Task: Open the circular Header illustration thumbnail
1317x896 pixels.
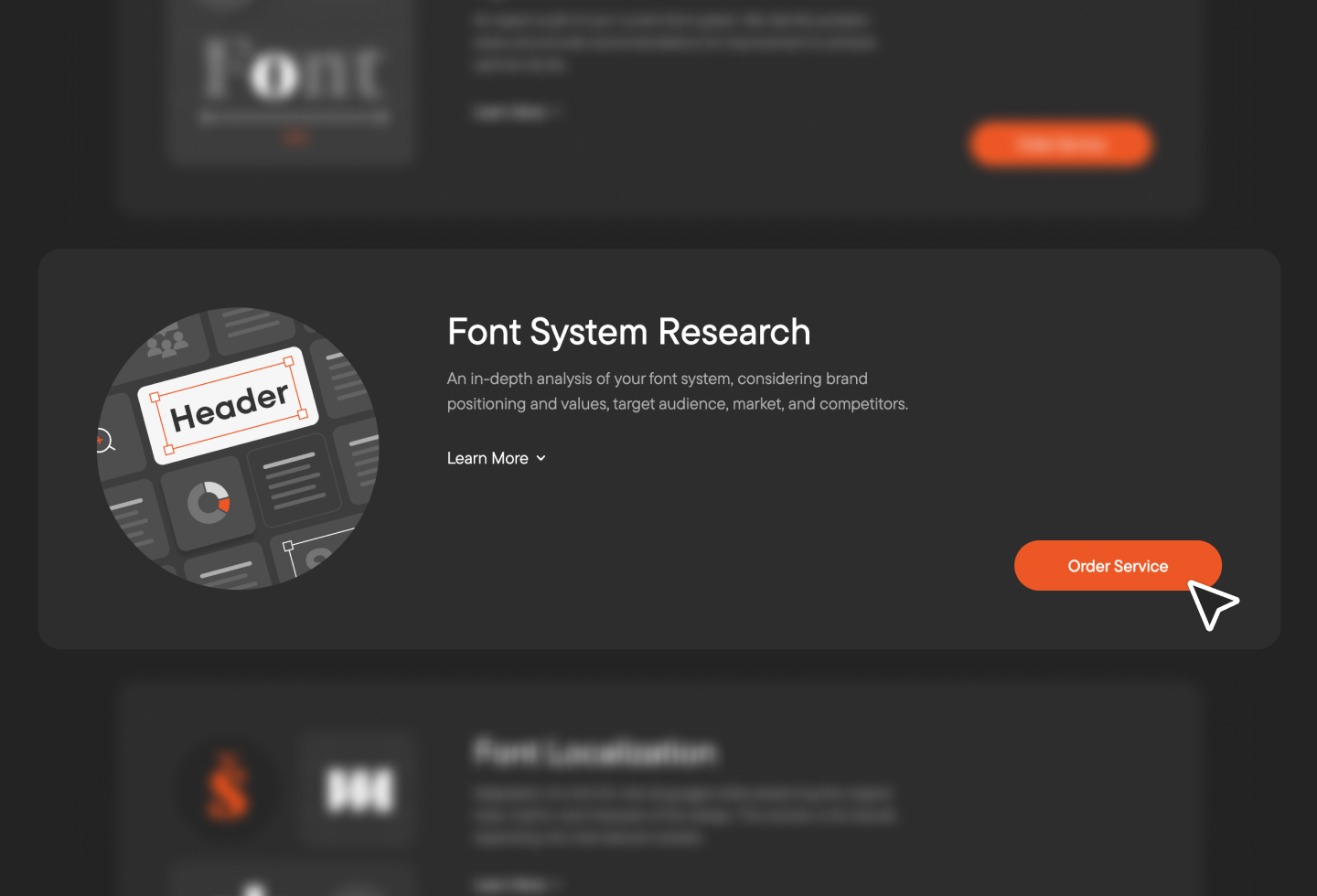Action: point(238,448)
